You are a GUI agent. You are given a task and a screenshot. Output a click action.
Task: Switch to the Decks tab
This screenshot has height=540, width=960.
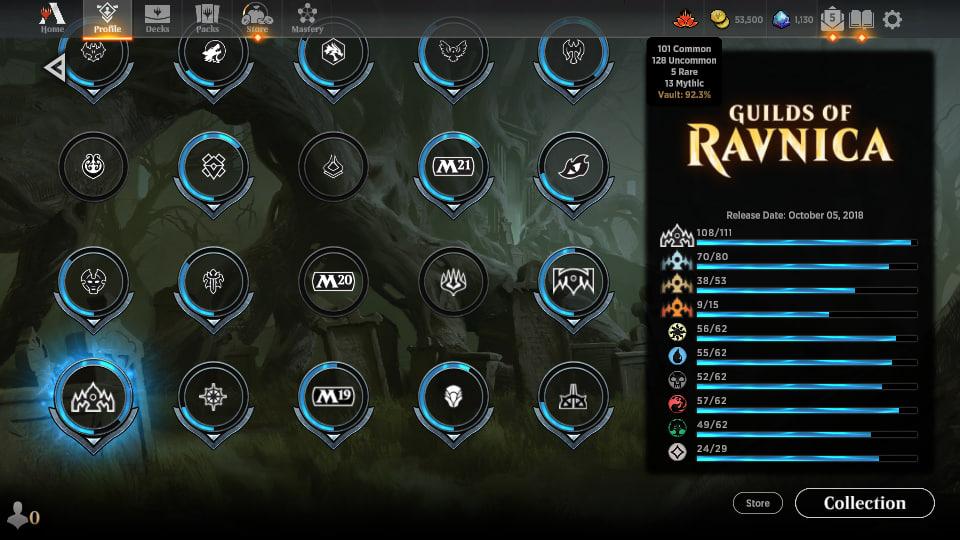click(157, 18)
